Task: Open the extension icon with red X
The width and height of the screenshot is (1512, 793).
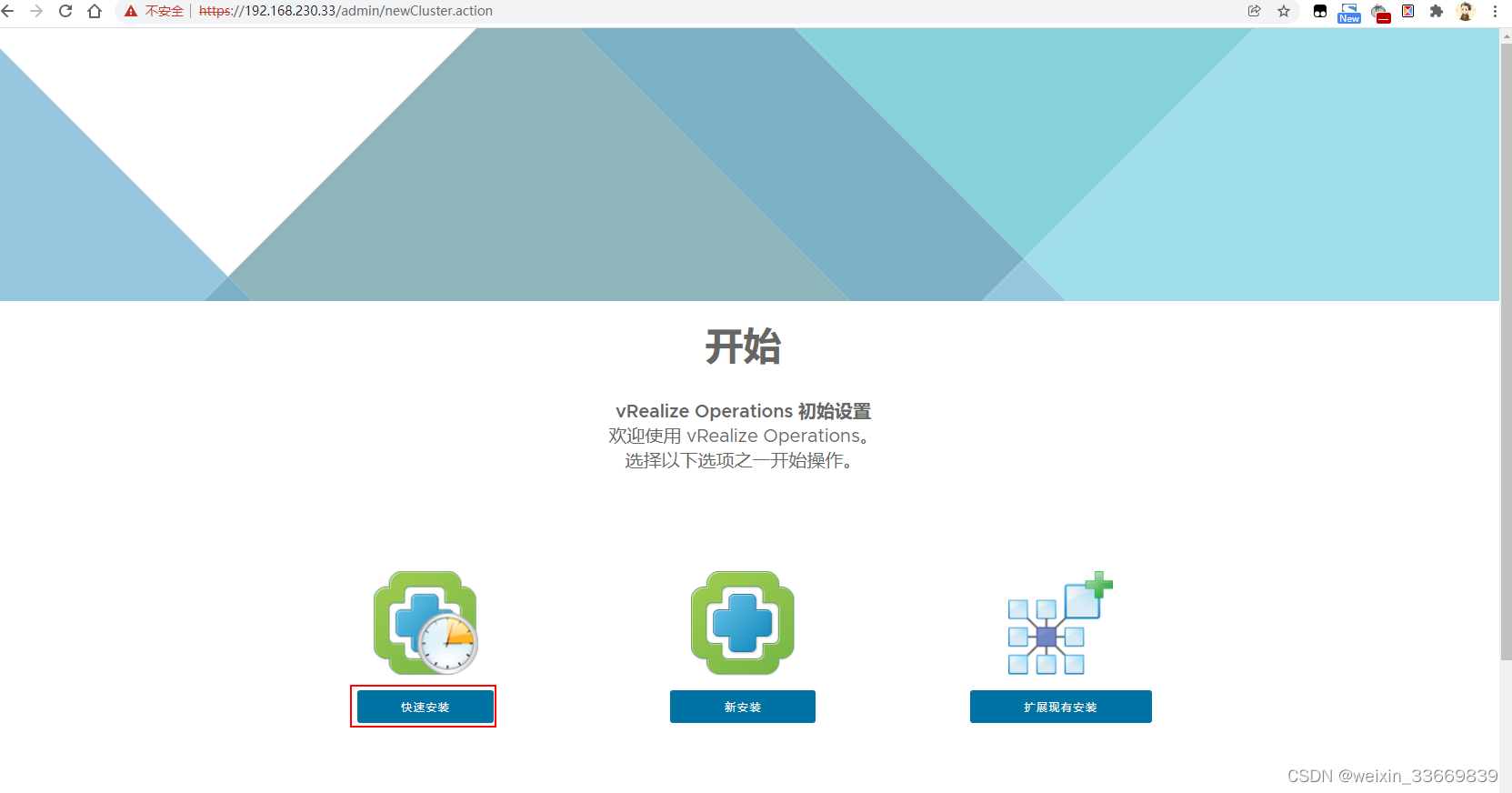Action: click(1407, 11)
